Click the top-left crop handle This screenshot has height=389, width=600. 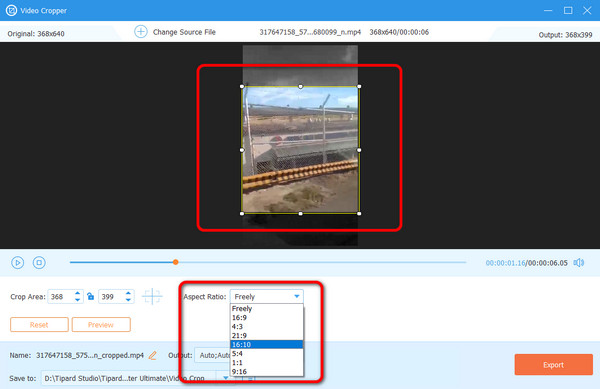click(x=242, y=86)
